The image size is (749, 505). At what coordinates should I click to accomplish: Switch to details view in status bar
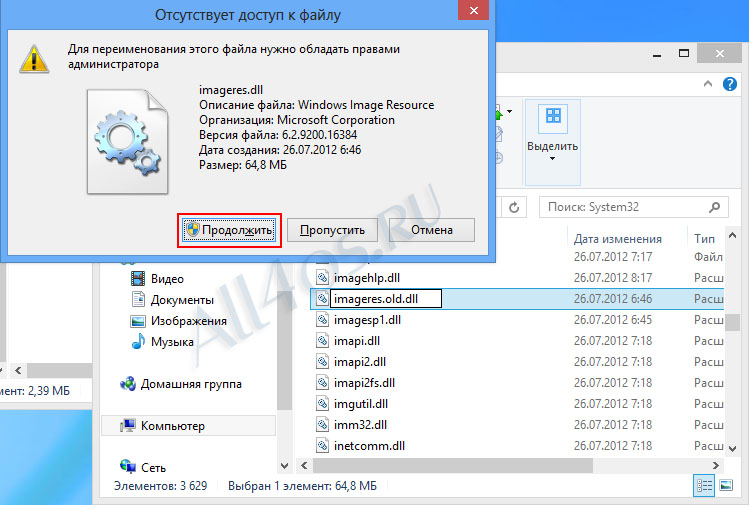(x=704, y=485)
